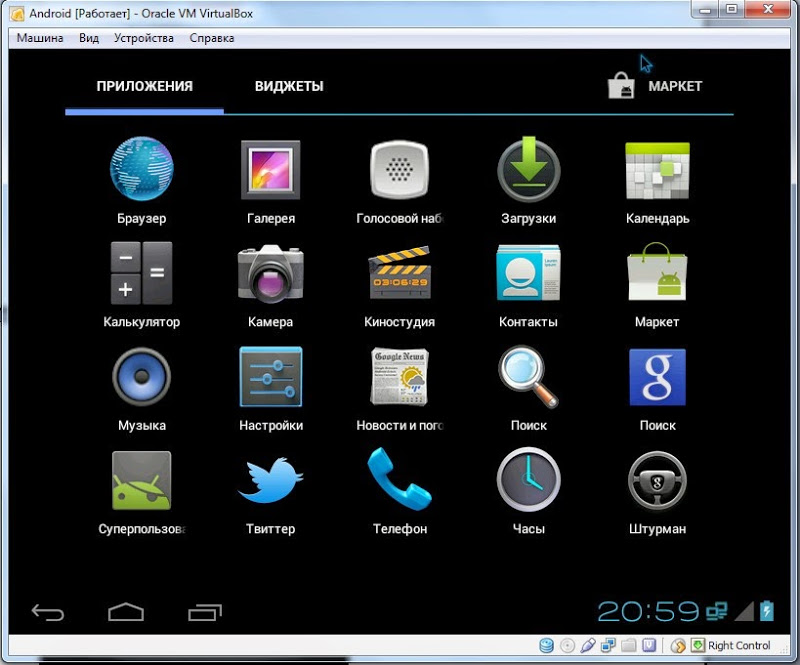Open the Устройства menu

144,38
